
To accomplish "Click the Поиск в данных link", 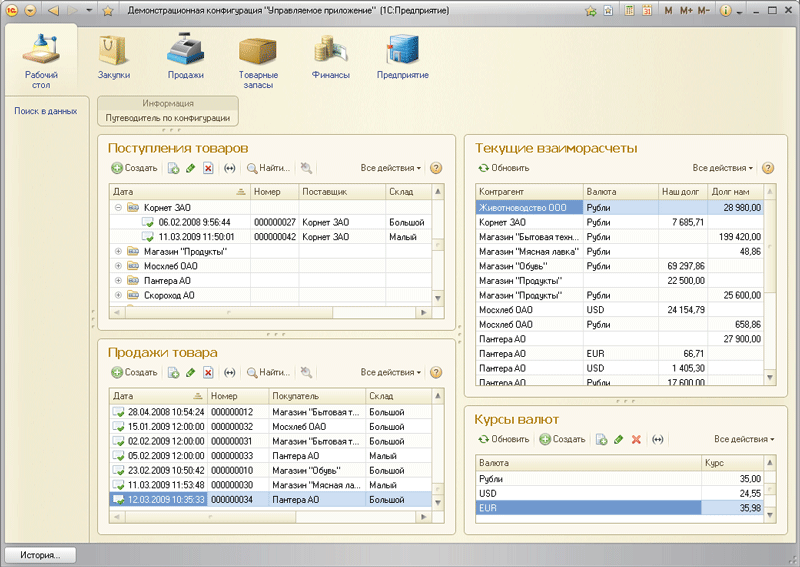I will click(45, 111).
